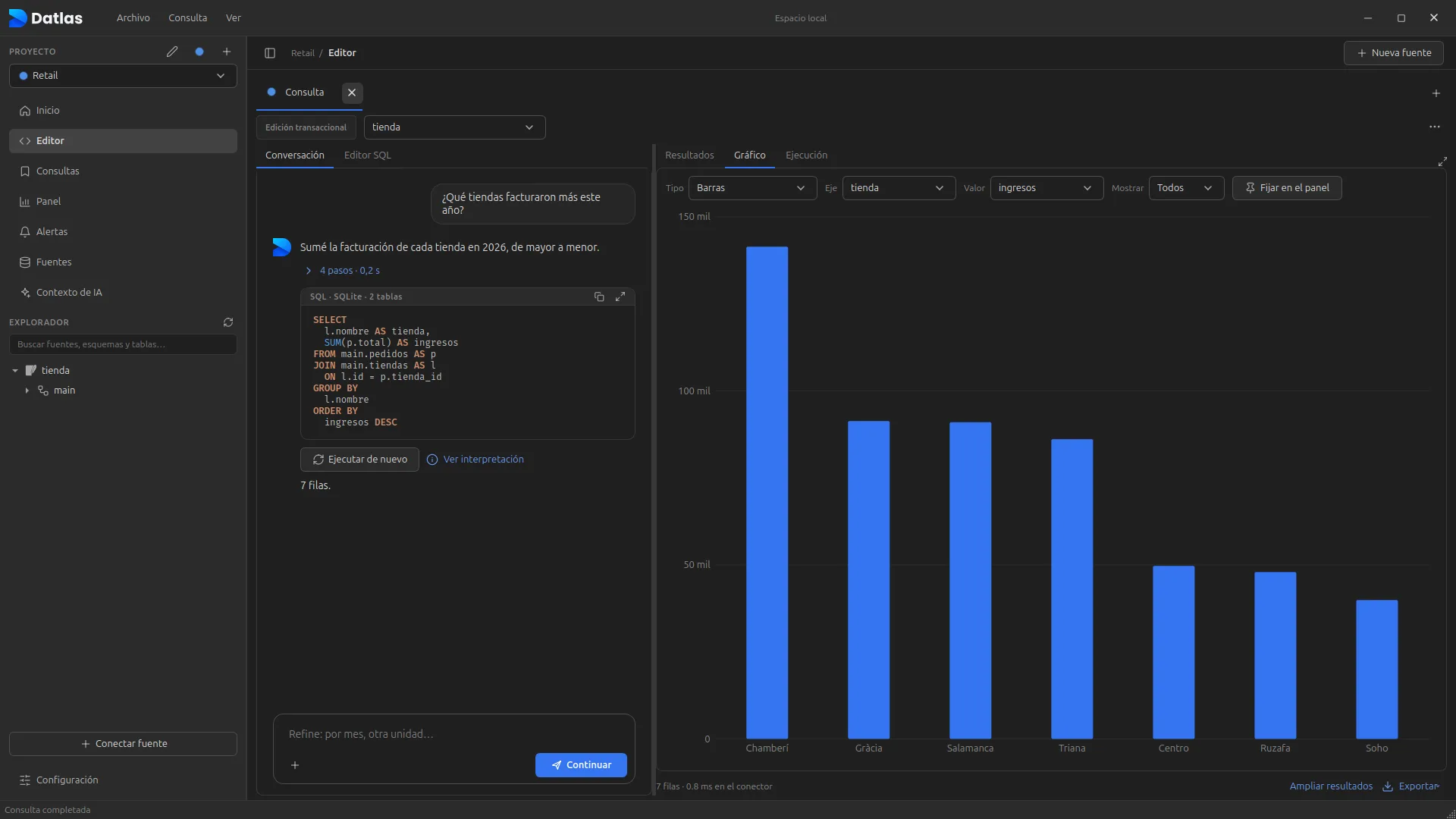The width and height of the screenshot is (1456, 819).
Task: Click Nueva fuente button
Action: click(1393, 53)
